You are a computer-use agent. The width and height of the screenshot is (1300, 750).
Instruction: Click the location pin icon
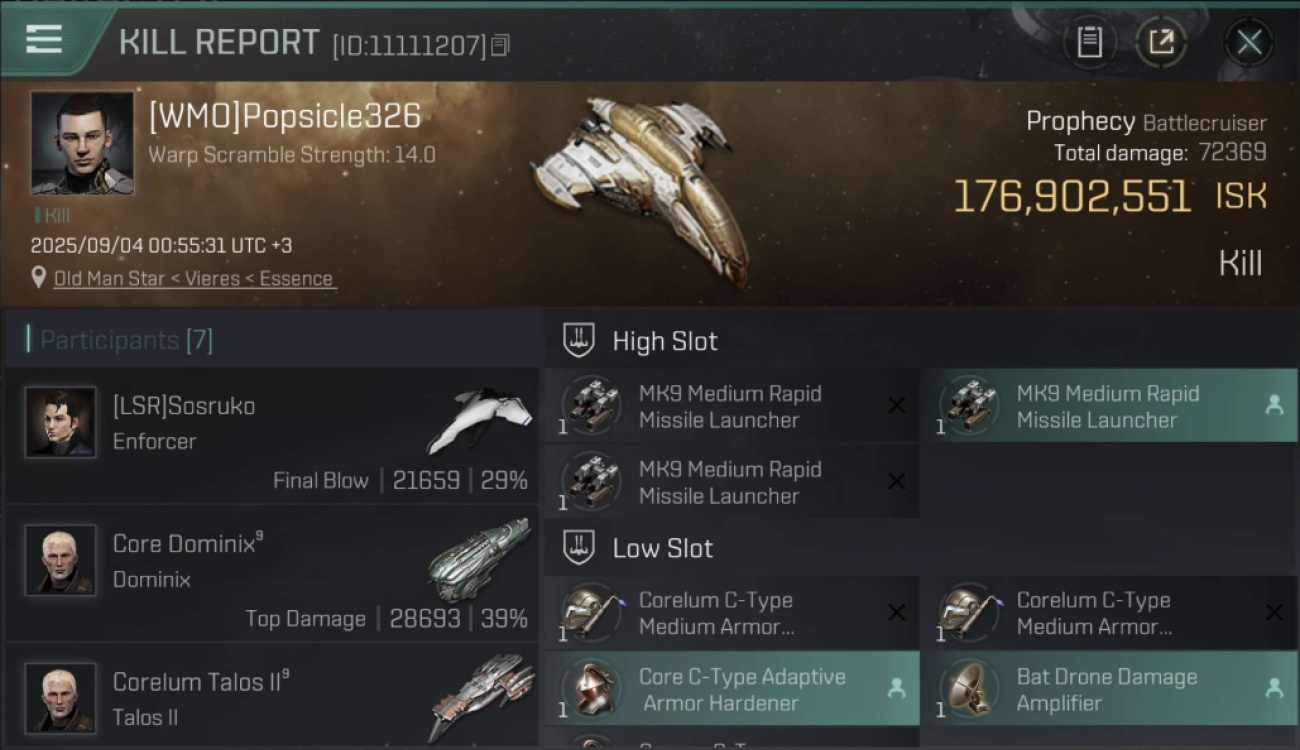tap(38, 278)
